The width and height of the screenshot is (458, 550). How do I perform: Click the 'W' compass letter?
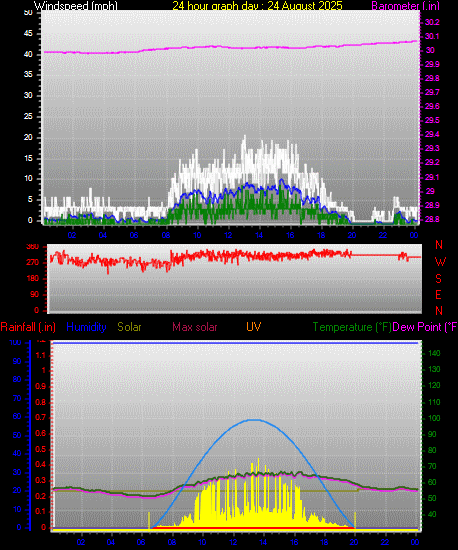[x=440, y=262]
